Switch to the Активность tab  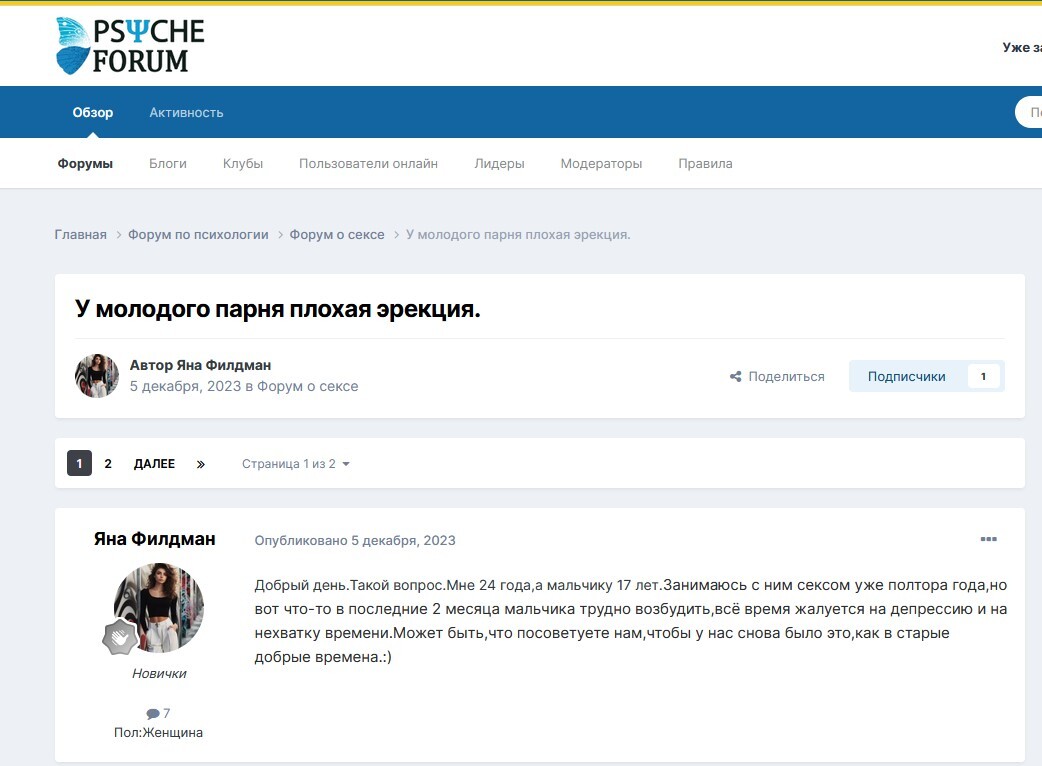pos(186,112)
